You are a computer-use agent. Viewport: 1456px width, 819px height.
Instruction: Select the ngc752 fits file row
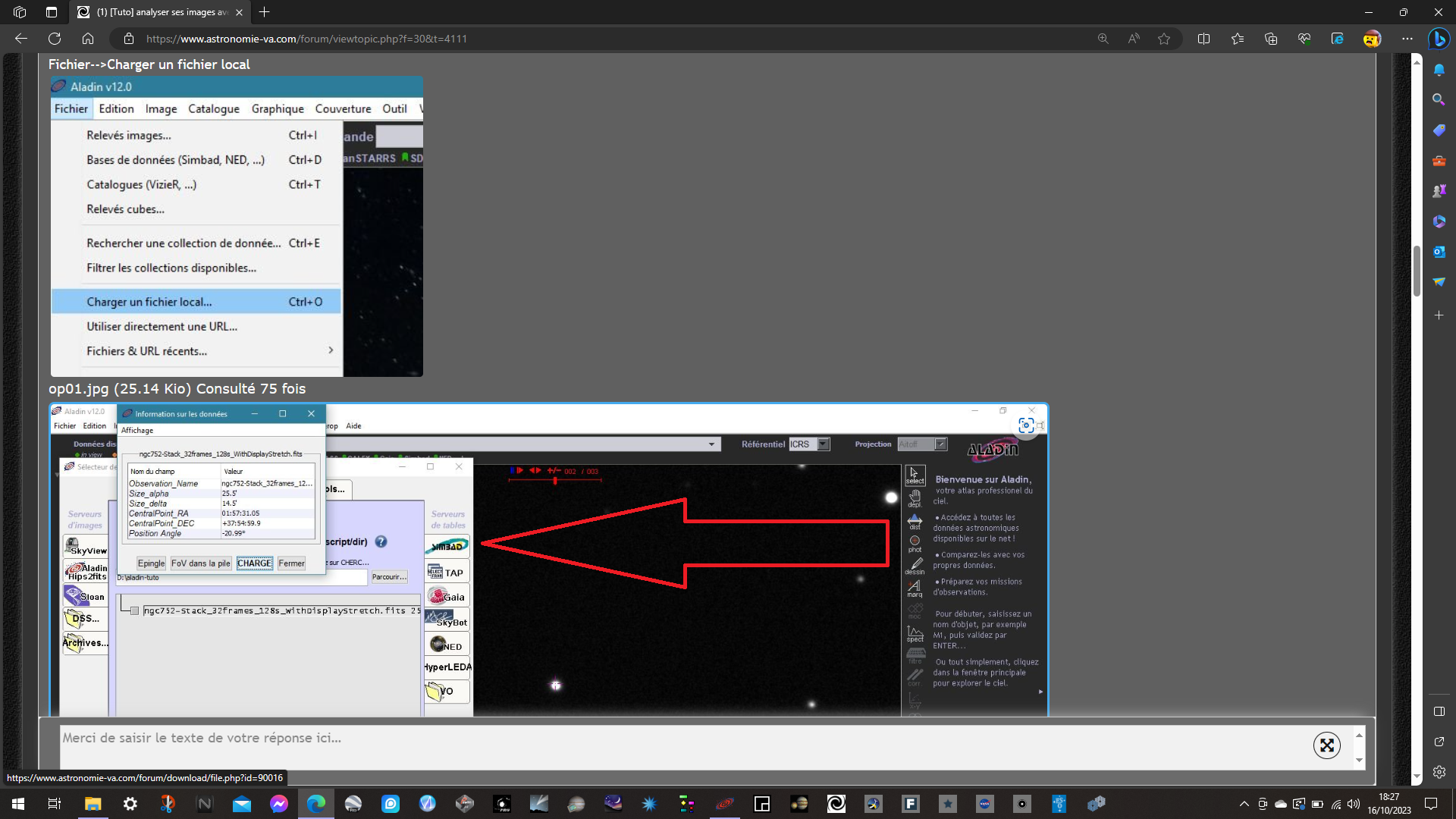pos(281,610)
